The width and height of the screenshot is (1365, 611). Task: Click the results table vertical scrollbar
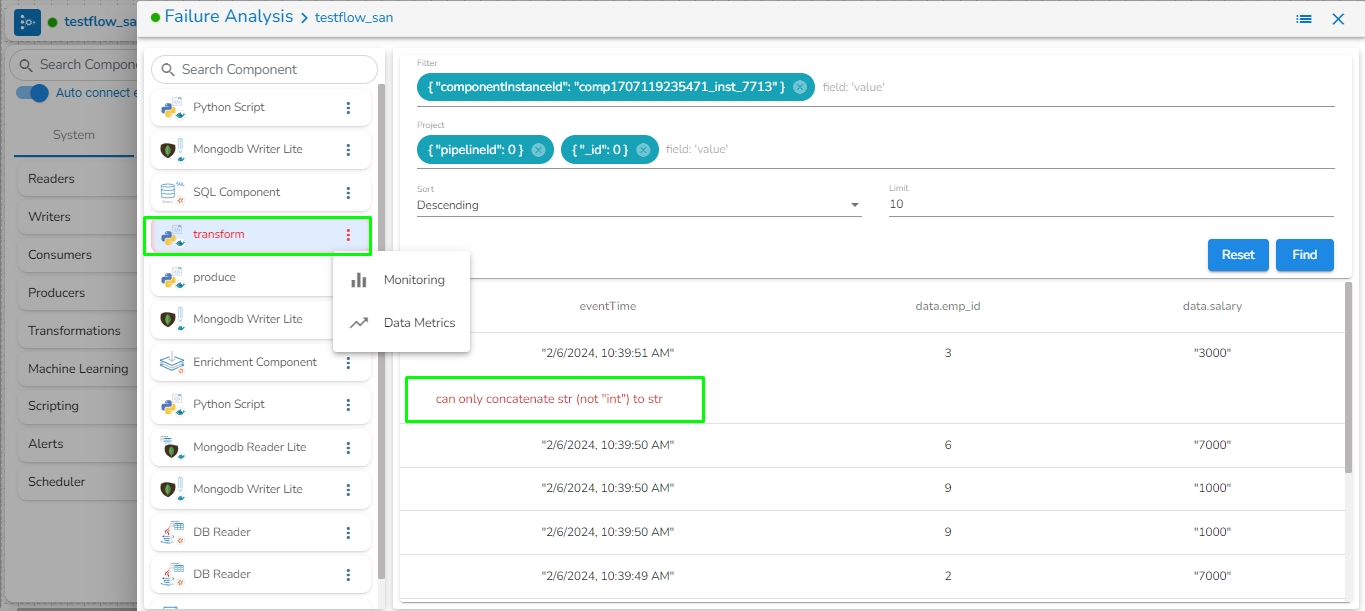click(x=1350, y=380)
